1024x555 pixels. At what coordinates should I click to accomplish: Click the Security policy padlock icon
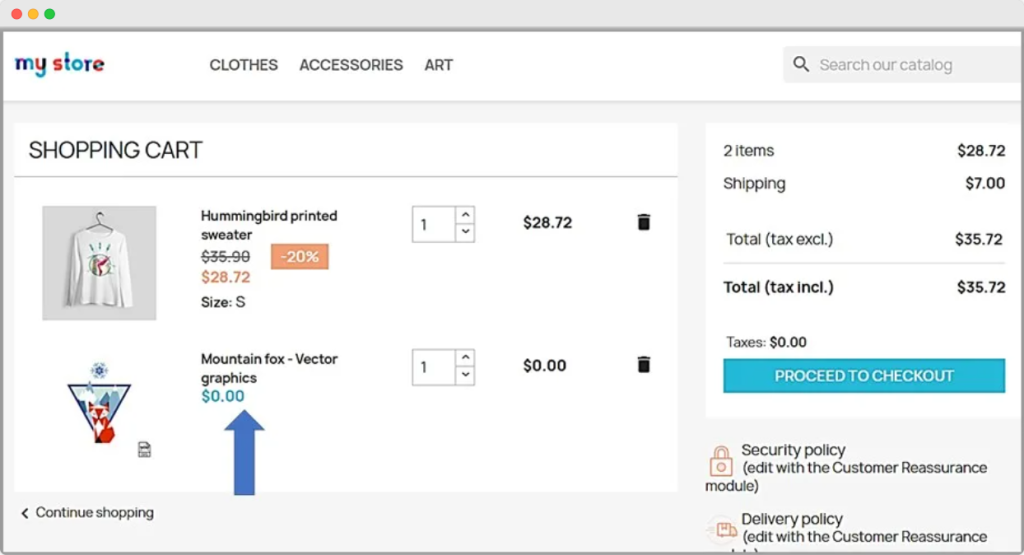click(720, 461)
